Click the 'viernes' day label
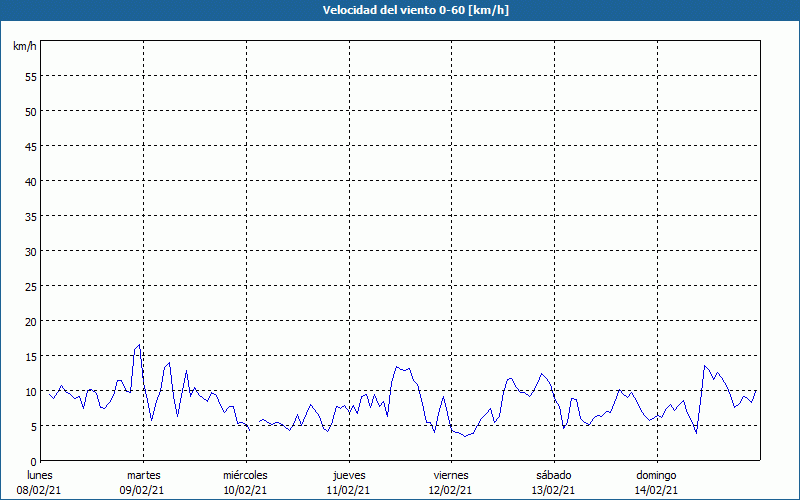Viewport: 800px width, 500px height. click(x=451, y=476)
